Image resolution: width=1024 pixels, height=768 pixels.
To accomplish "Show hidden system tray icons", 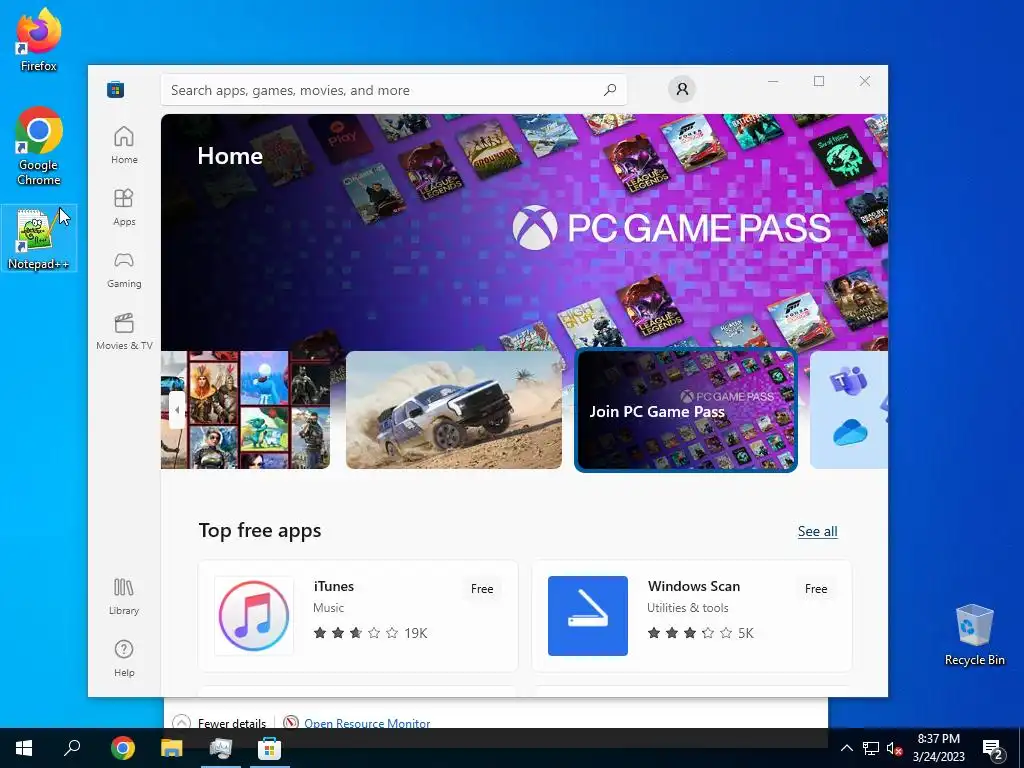I will point(846,748).
